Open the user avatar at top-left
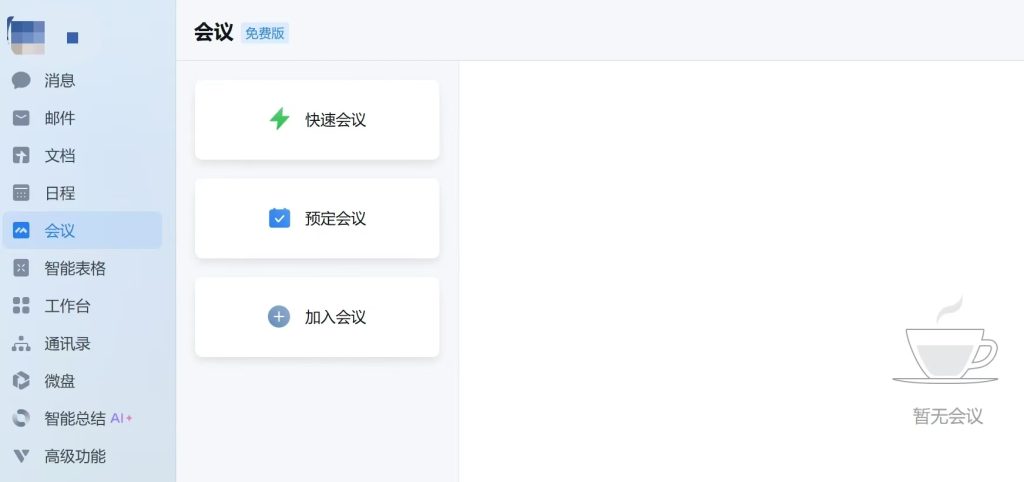Image resolution: width=1024 pixels, height=482 pixels. coord(27,37)
